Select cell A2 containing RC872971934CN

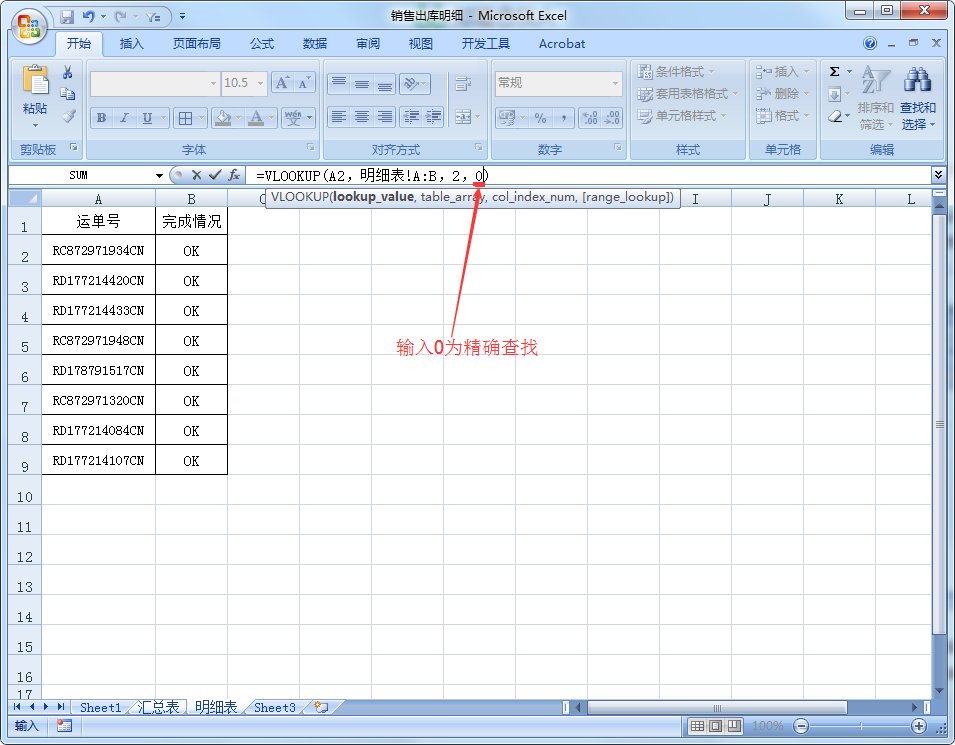(x=98, y=251)
